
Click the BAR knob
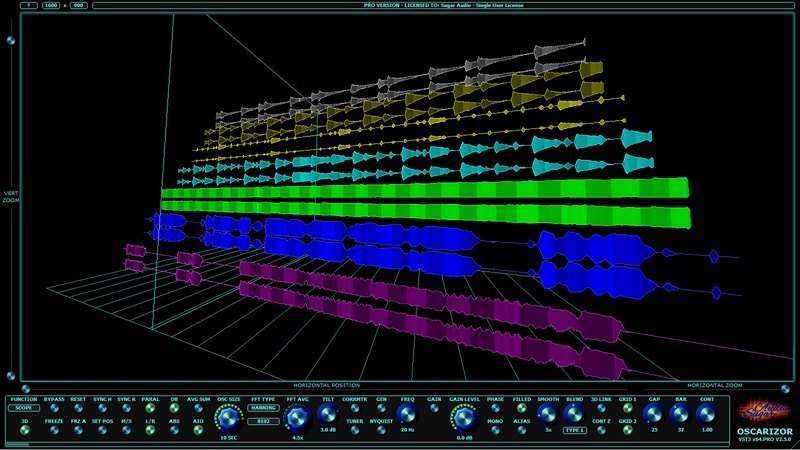pos(681,414)
